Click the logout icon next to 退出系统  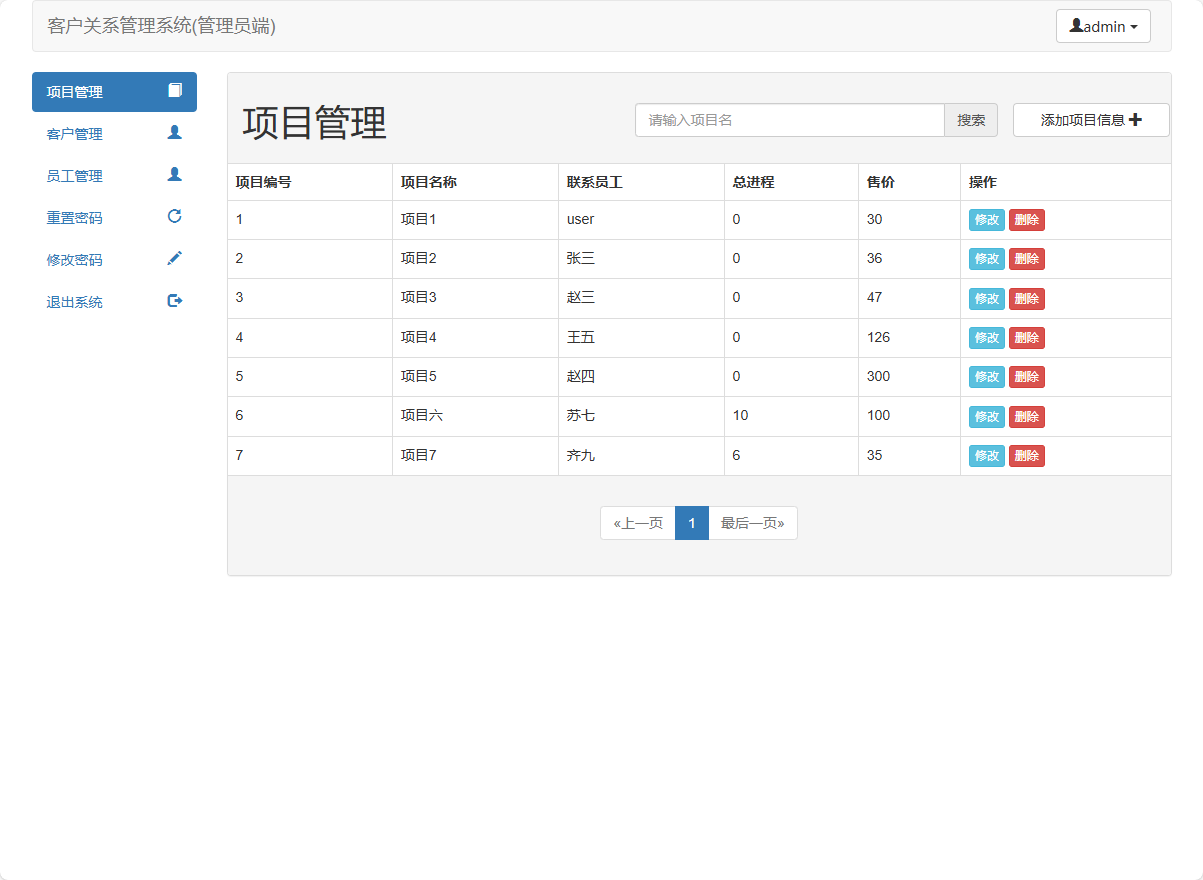(x=175, y=300)
